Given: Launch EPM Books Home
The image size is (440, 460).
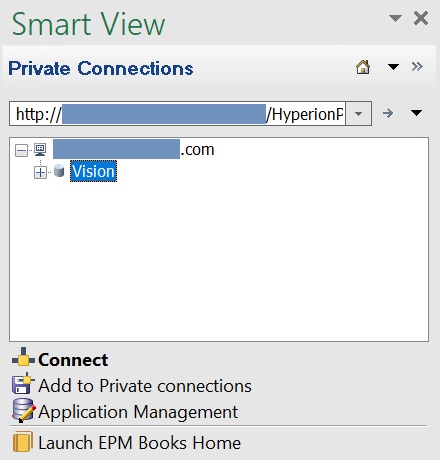Looking at the screenshot, I should [139, 443].
